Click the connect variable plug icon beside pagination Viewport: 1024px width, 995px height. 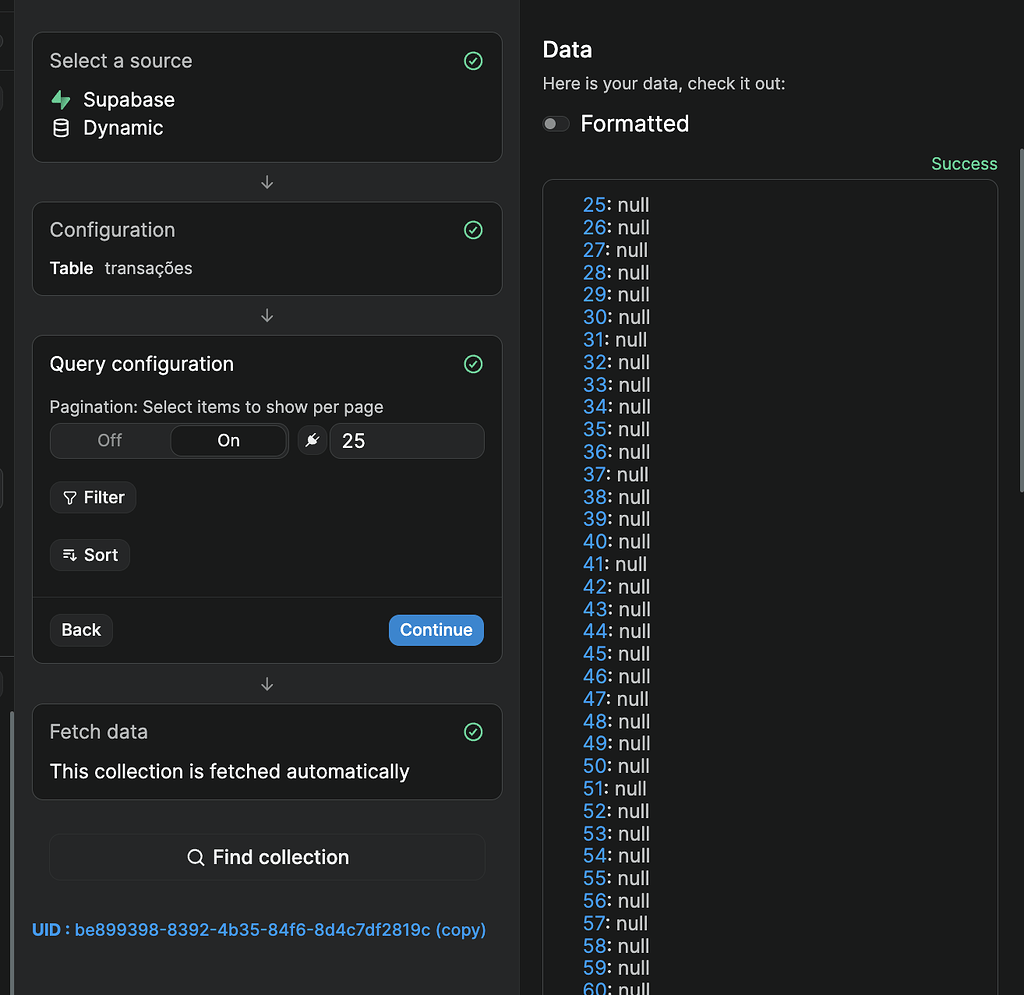point(312,440)
